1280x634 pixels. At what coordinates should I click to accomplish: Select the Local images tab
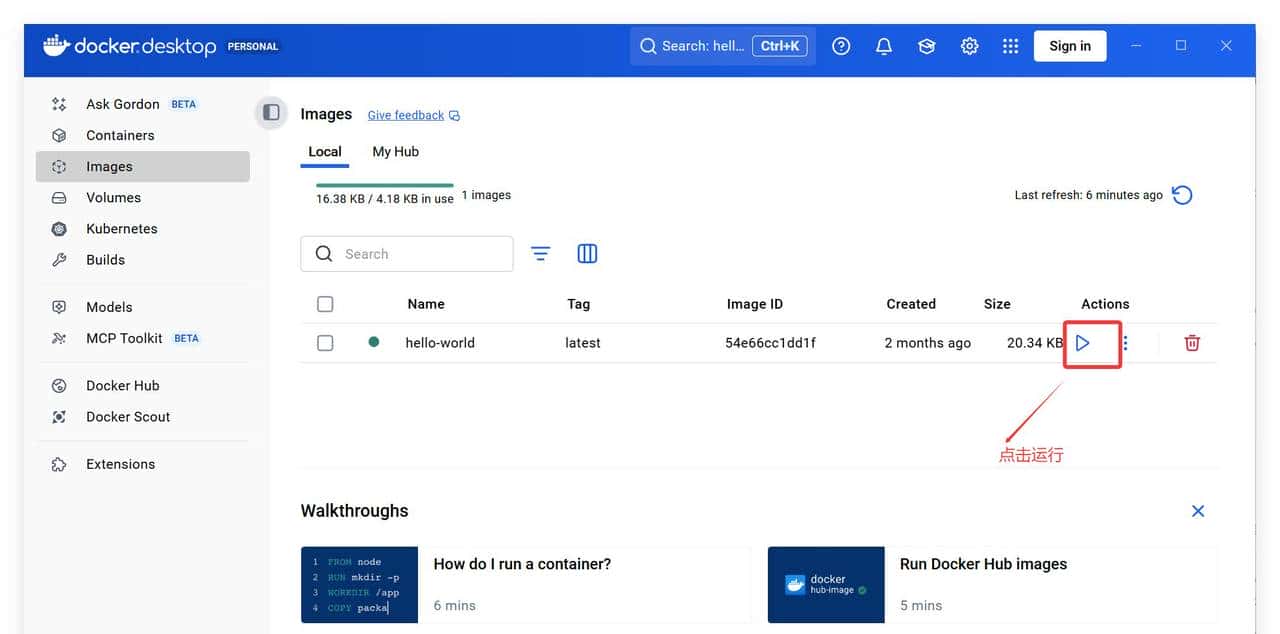[x=324, y=150]
